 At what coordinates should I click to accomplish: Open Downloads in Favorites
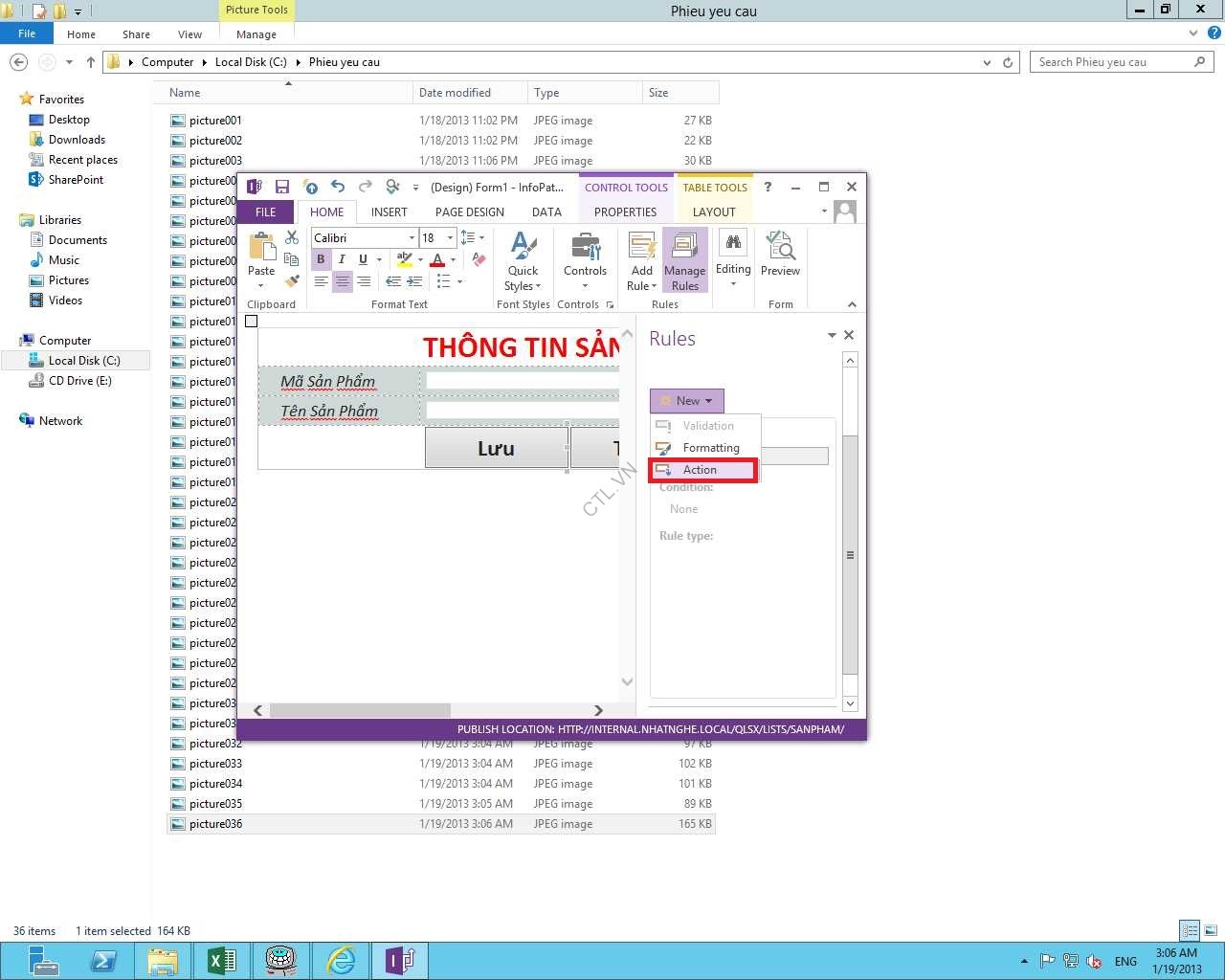[77, 140]
